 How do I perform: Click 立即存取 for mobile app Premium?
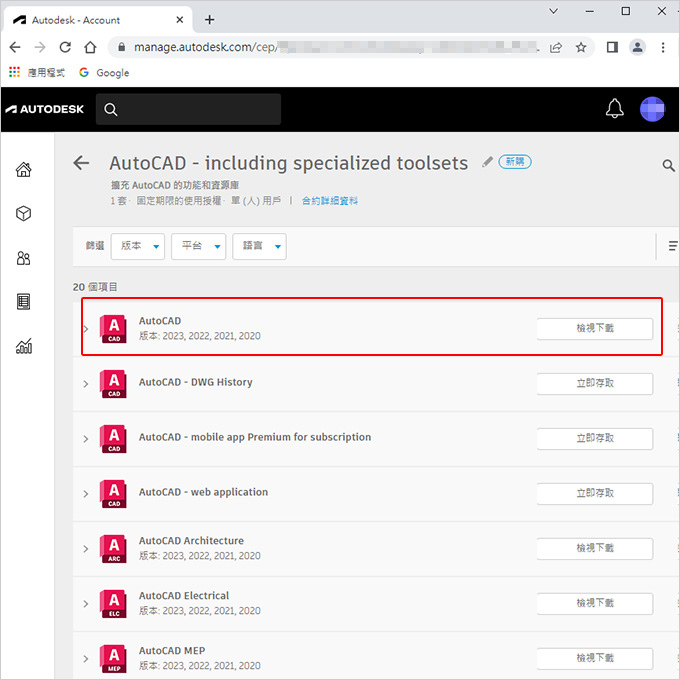click(595, 439)
